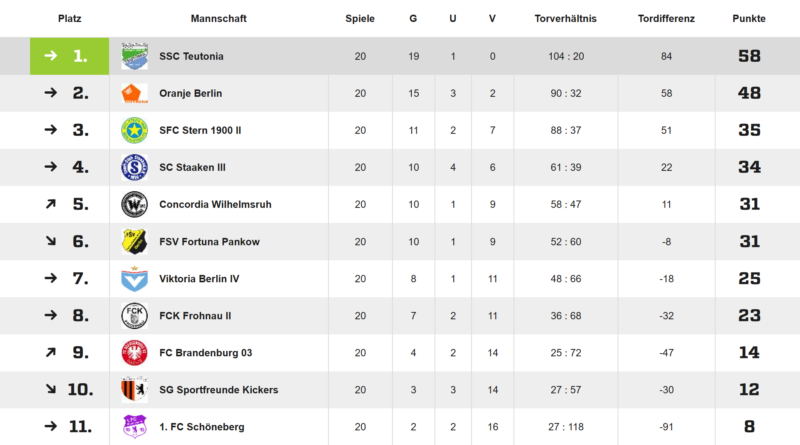
Task: Click the FC Brandenburg 03 eagle crest
Action: (x=134, y=352)
